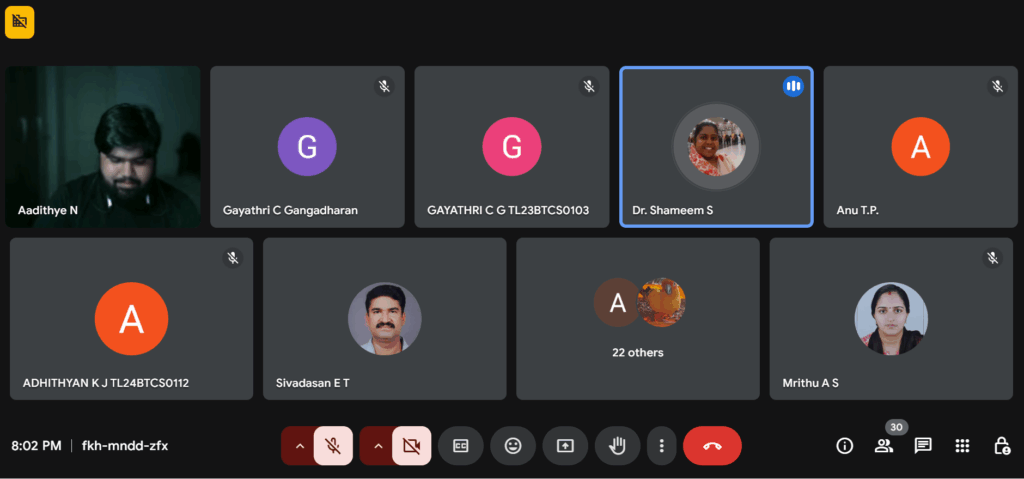Click the brown A avatar in 22 others tile
Viewport: 1024px width, 479px height.
[617, 302]
